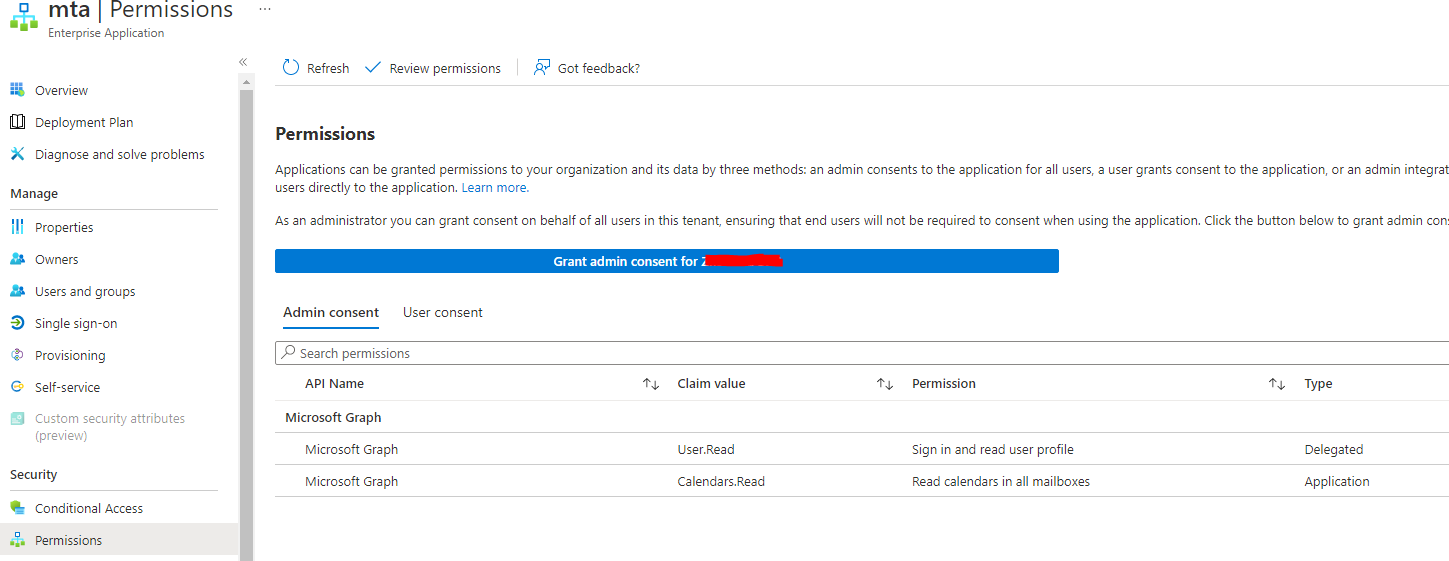Viewport: 1449px width, 561px height.
Task: Select the Calendars.Read claim value
Action: click(x=721, y=481)
